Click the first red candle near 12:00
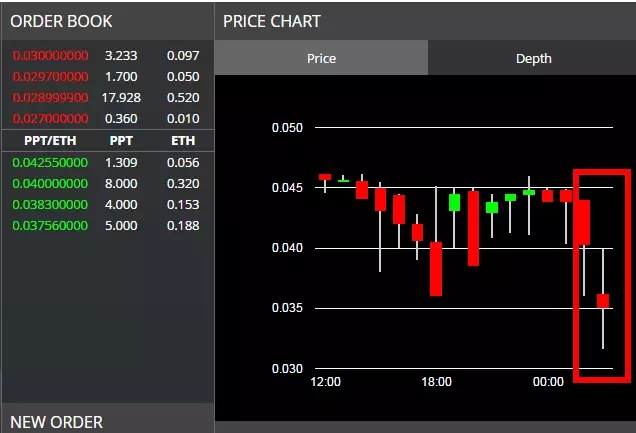The width and height of the screenshot is (636, 433). tap(325, 177)
